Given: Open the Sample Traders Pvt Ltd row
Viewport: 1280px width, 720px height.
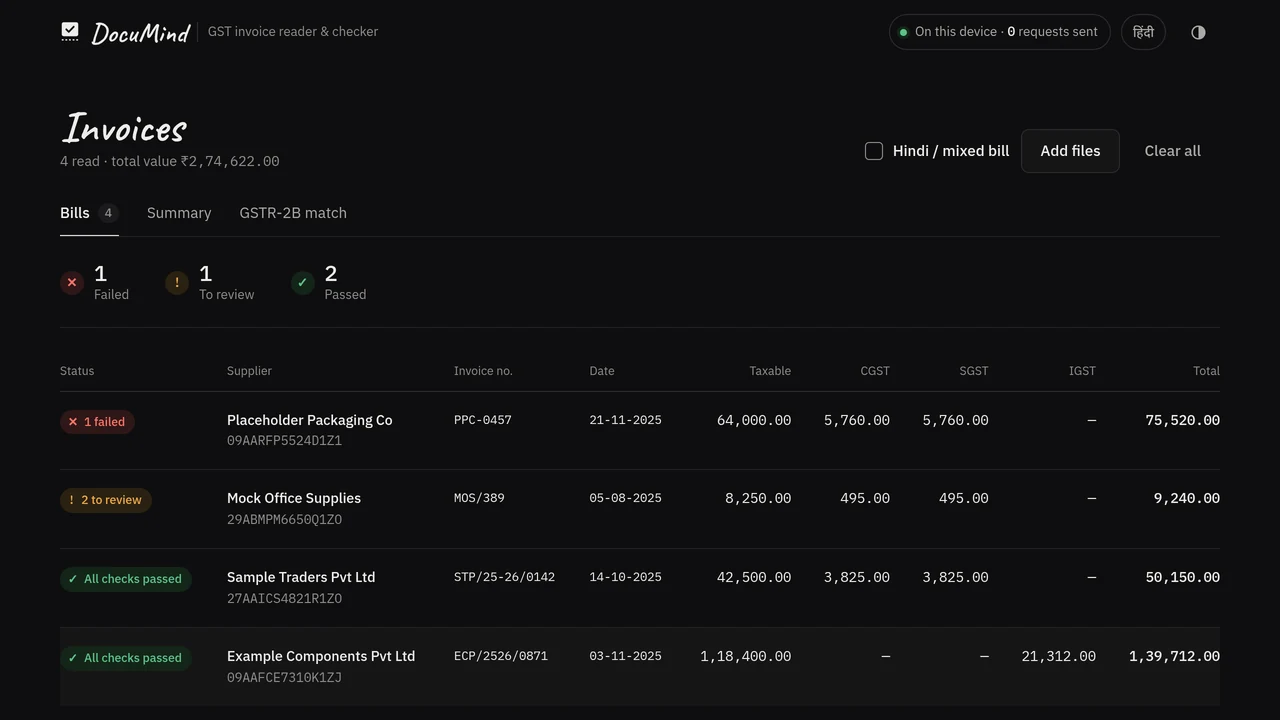Looking at the screenshot, I should pos(640,588).
